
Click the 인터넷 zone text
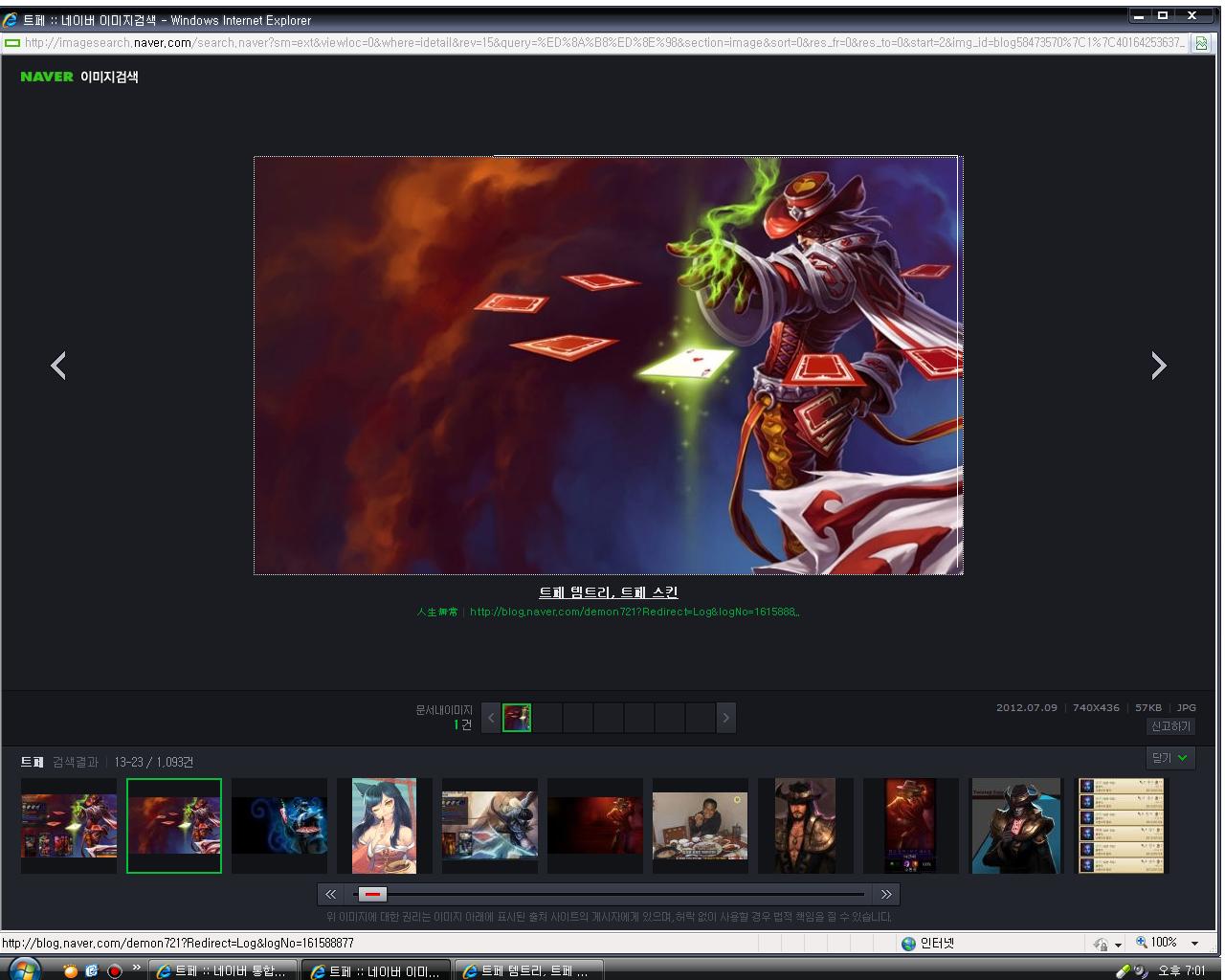click(937, 944)
